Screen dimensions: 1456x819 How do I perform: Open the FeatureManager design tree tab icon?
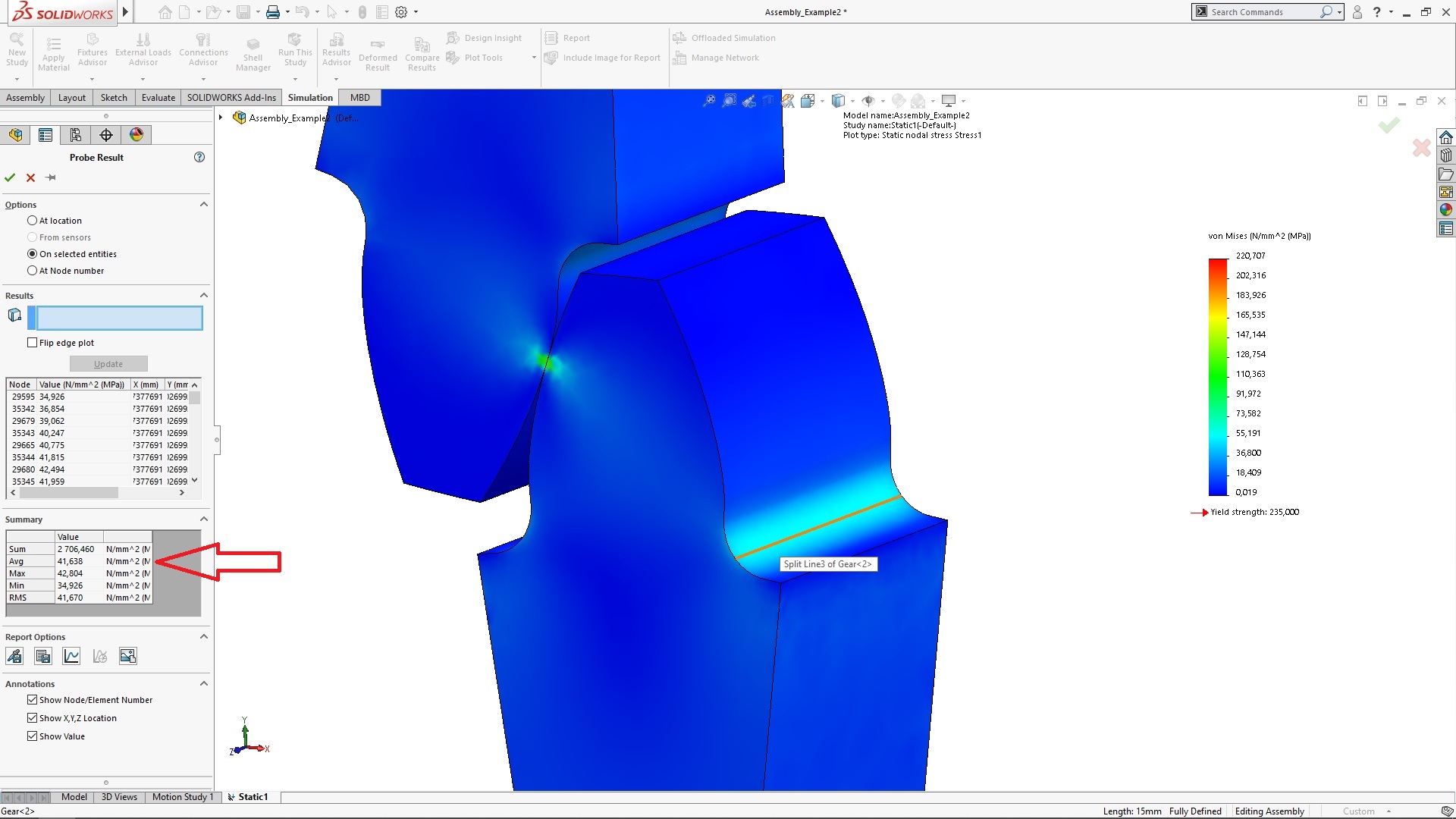click(x=15, y=135)
